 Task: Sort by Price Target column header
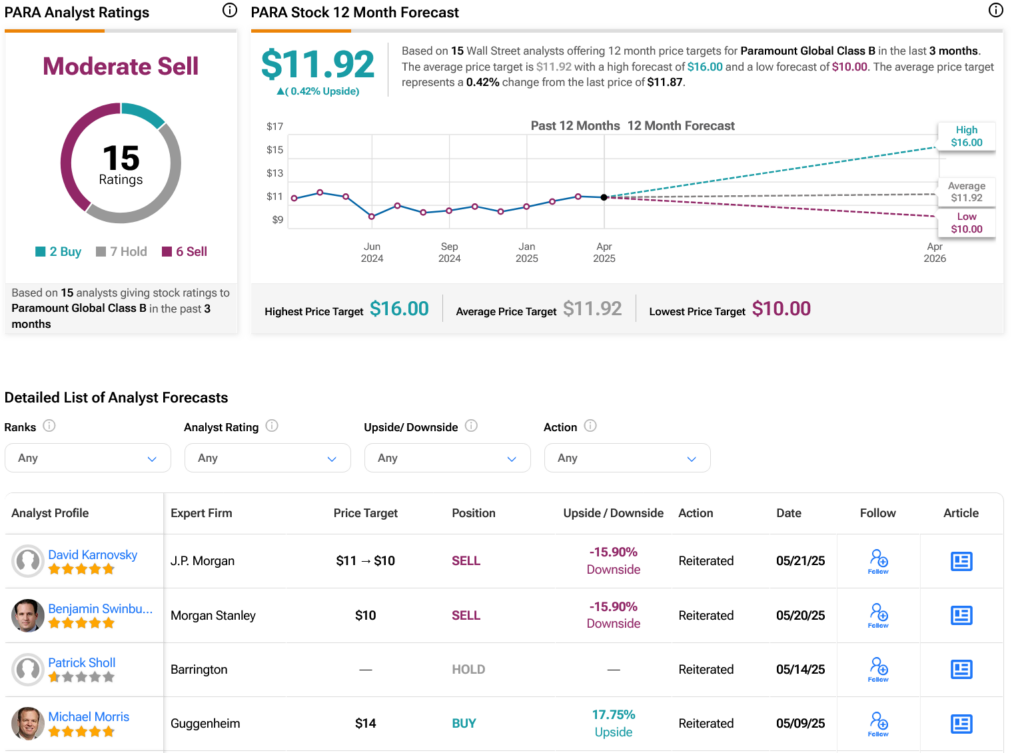click(365, 513)
